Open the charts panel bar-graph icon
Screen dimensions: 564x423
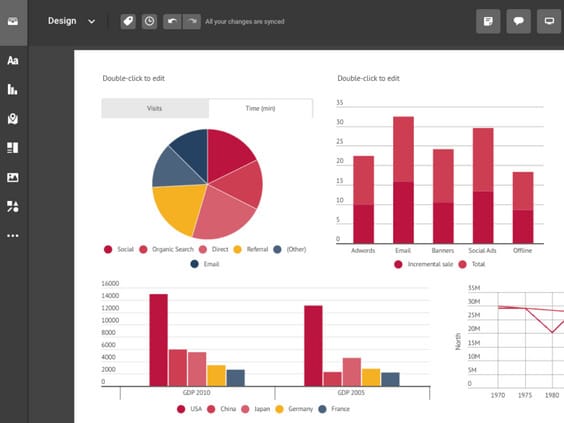coord(13,89)
